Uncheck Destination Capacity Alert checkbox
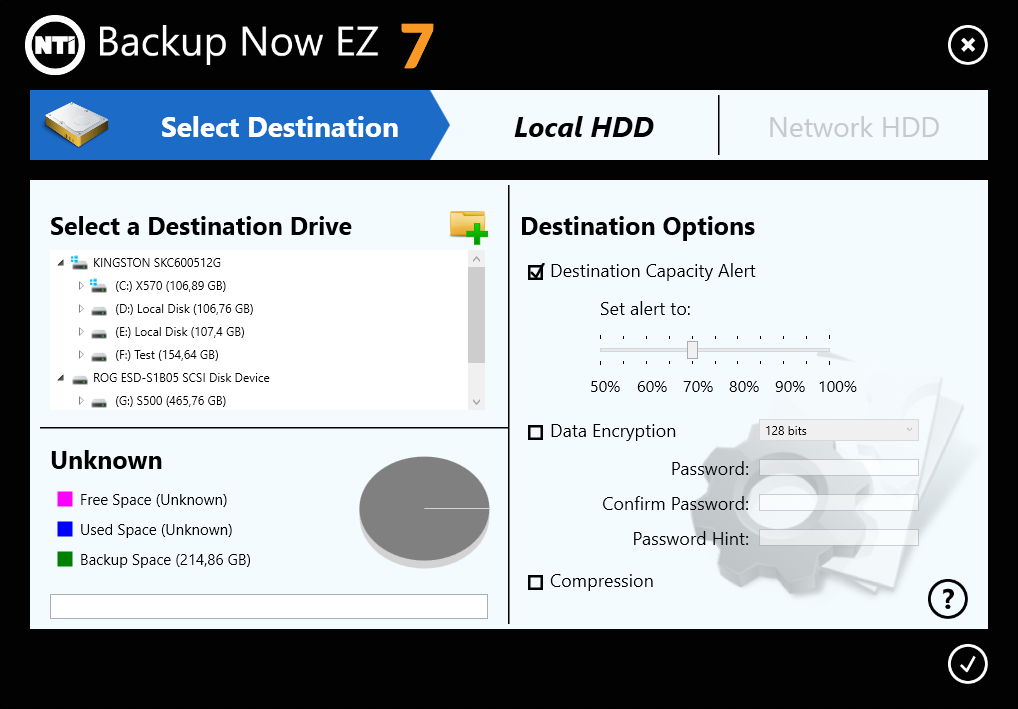Image resolution: width=1018 pixels, height=709 pixels. click(536, 272)
